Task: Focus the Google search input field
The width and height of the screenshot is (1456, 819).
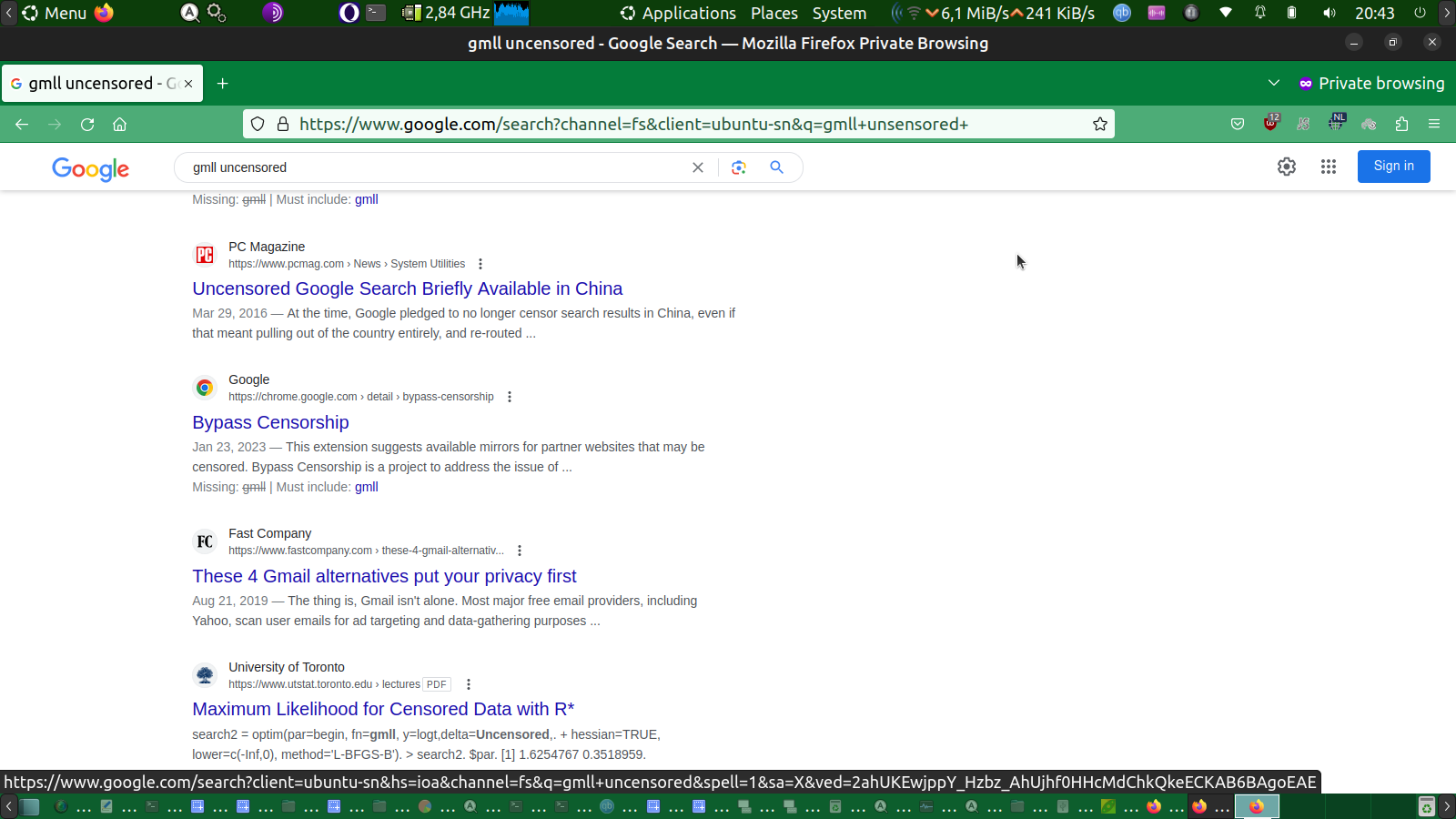Action: pyautogui.click(x=437, y=167)
